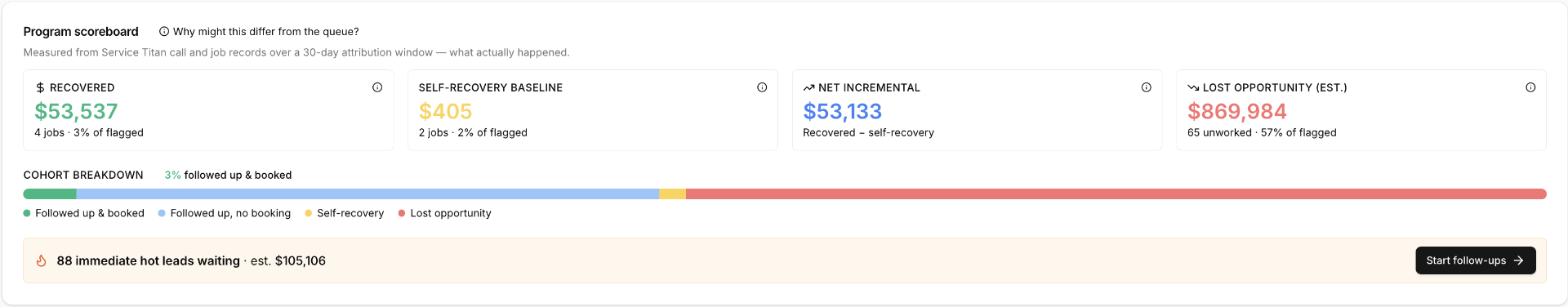Image resolution: width=1568 pixels, height=307 pixels.
Task: Click the $53,133 net incremental value
Action: pyautogui.click(x=842, y=111)
